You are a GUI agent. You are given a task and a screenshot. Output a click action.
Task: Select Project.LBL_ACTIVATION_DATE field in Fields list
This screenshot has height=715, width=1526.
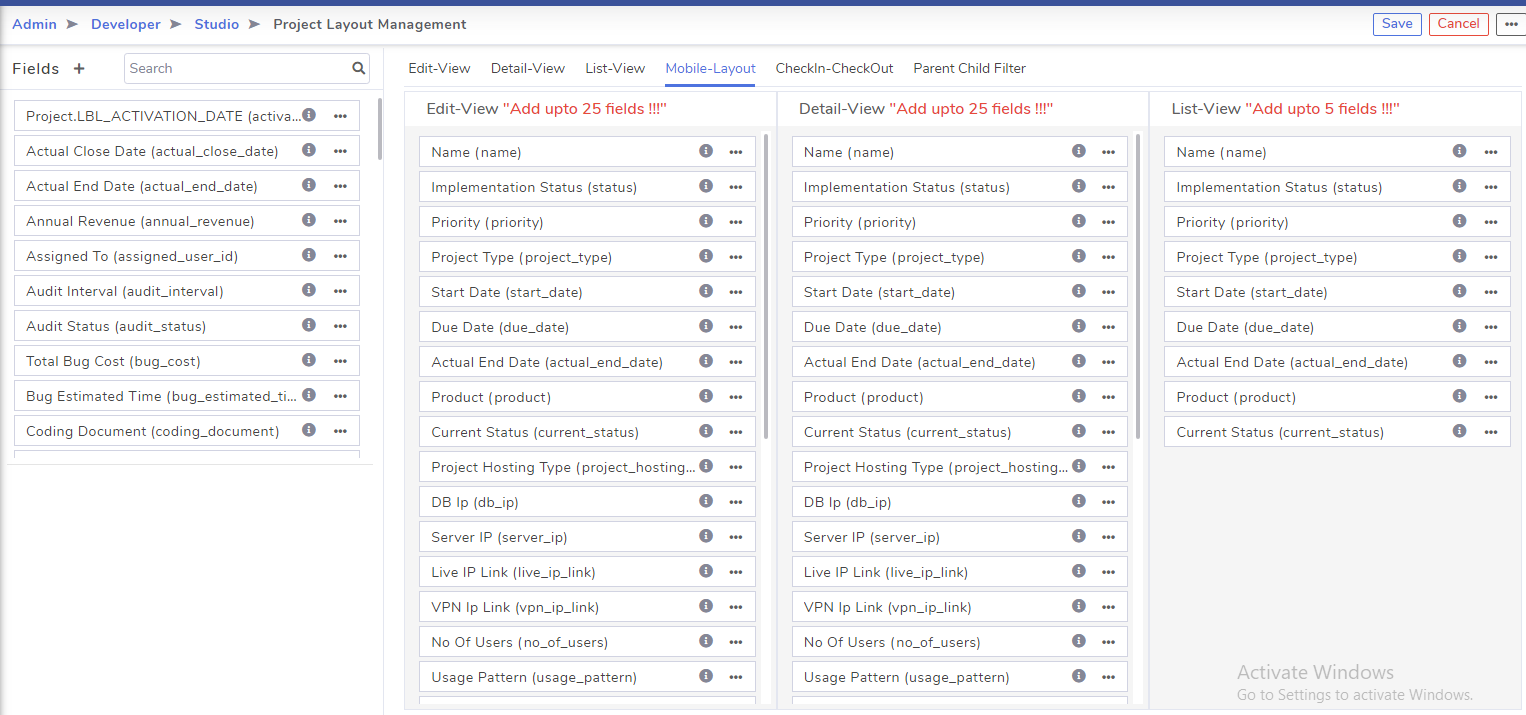(187, 116)
